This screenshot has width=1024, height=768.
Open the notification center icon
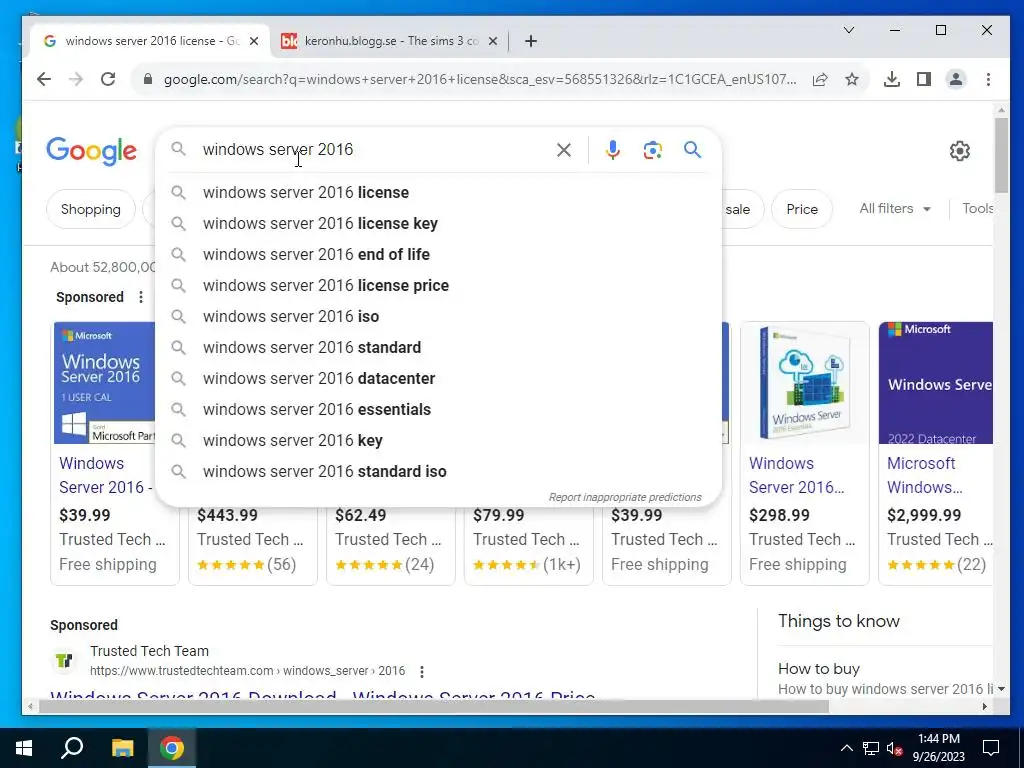coord(991,748)
